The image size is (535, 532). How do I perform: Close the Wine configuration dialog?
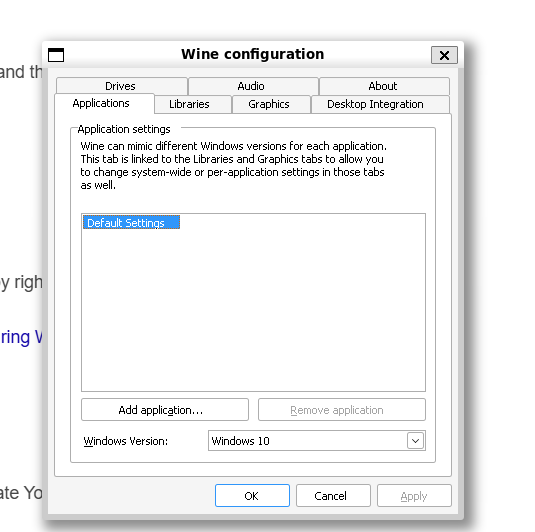point(444,55)
